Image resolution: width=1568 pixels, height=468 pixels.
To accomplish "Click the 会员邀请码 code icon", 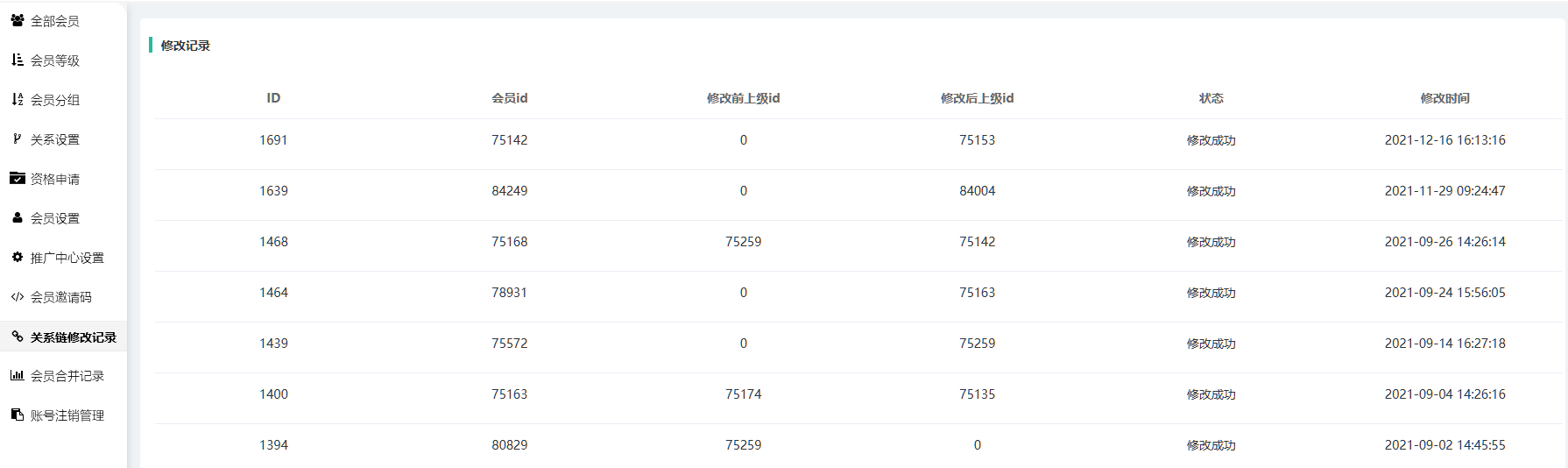I will click(x=18, y=297).
